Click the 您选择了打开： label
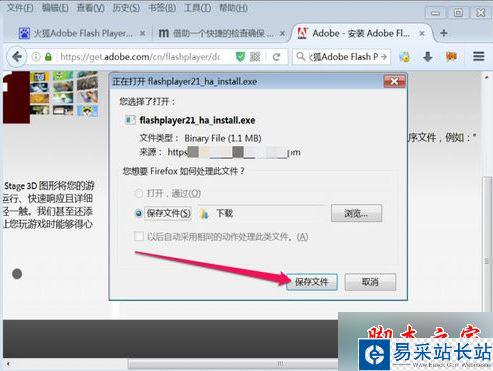The width and height of the screenshot is (493, 371). pyautogui.click(x=147, y=101)
